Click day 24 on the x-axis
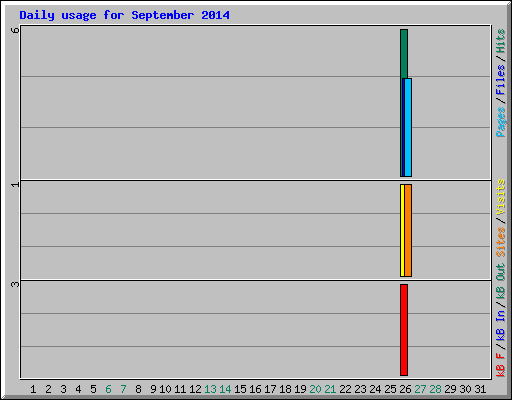The image size is (512, 400). point(375,389)
